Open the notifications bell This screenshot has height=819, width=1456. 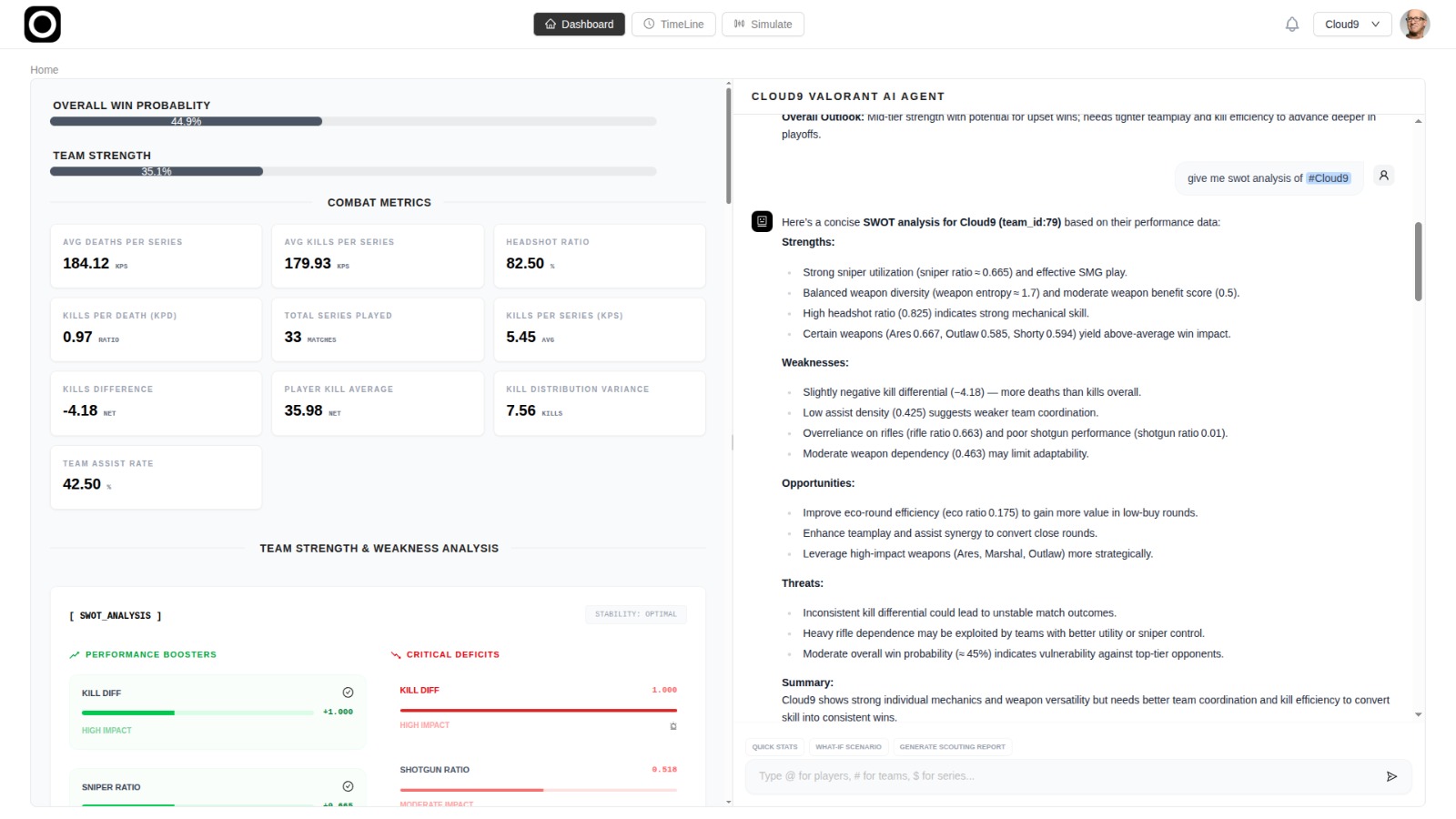click(1292, 25)
